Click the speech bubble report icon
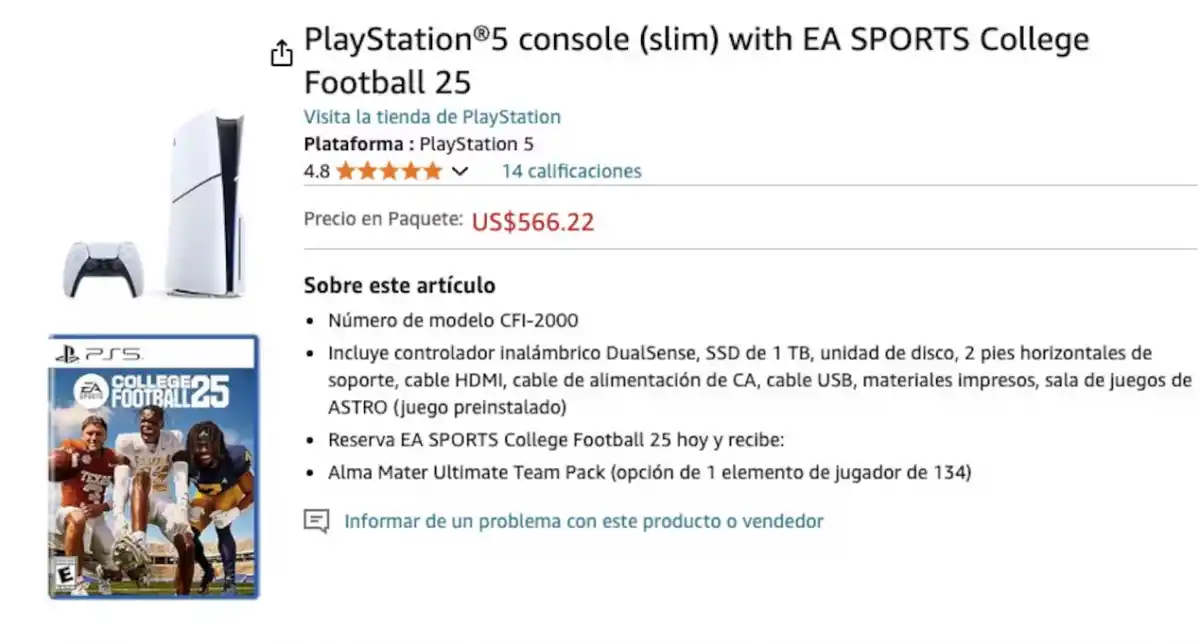This screenshot has width=1200, height=644. (316, 520)
